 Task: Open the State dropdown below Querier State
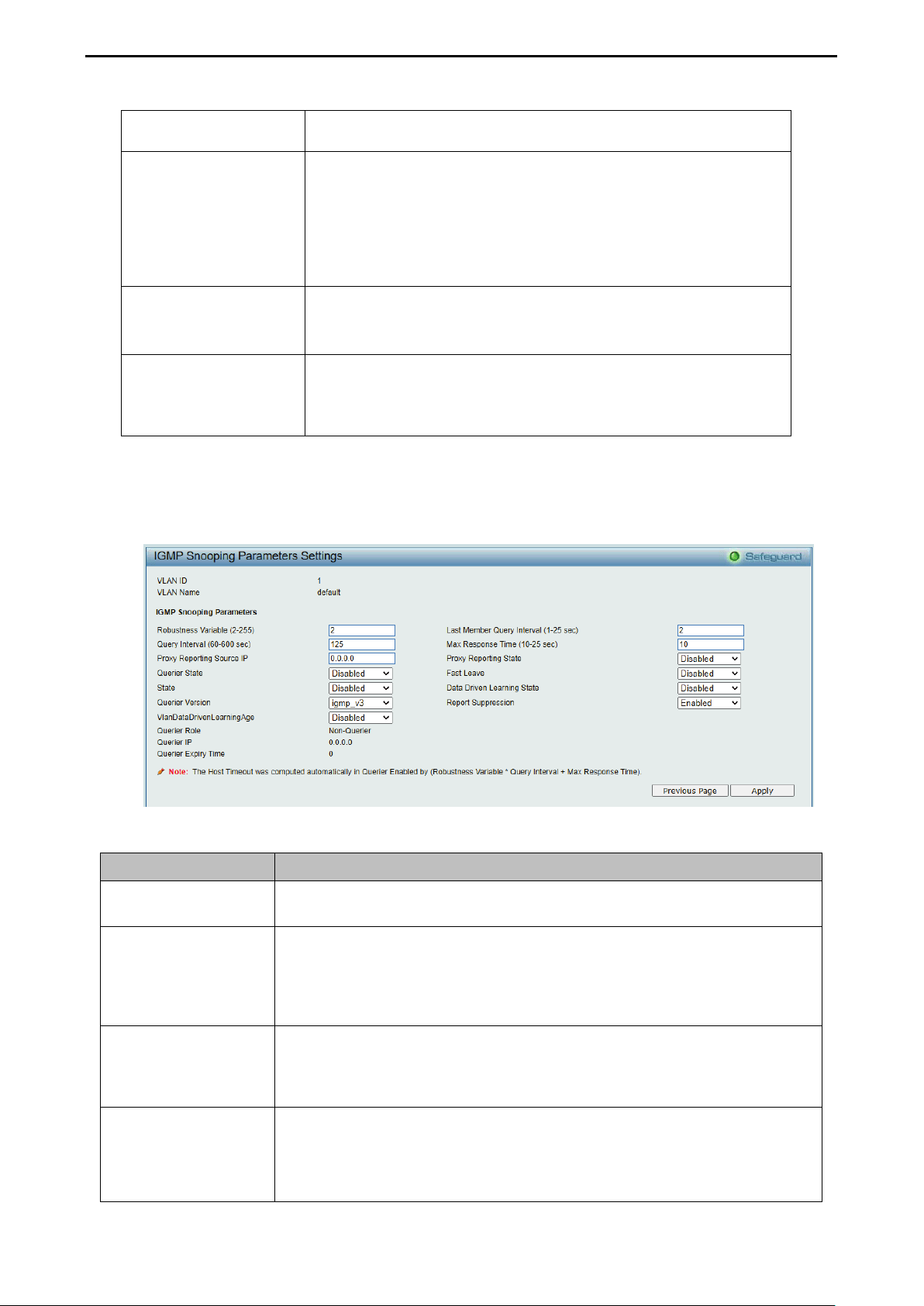tap(360, 688)
